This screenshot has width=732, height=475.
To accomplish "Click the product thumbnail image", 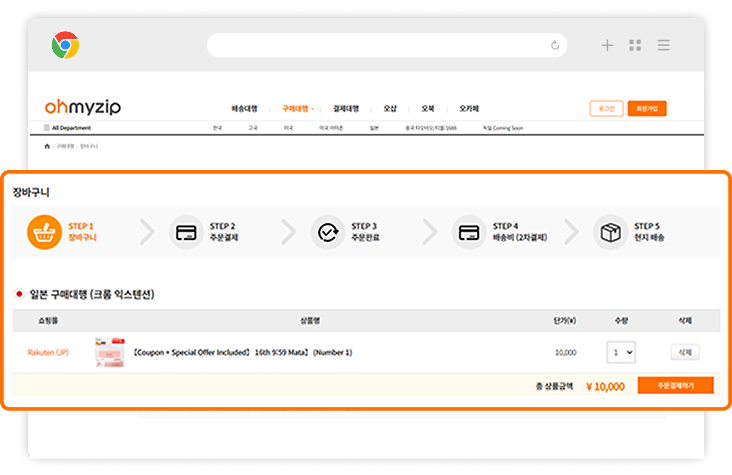I will (108, 352).
